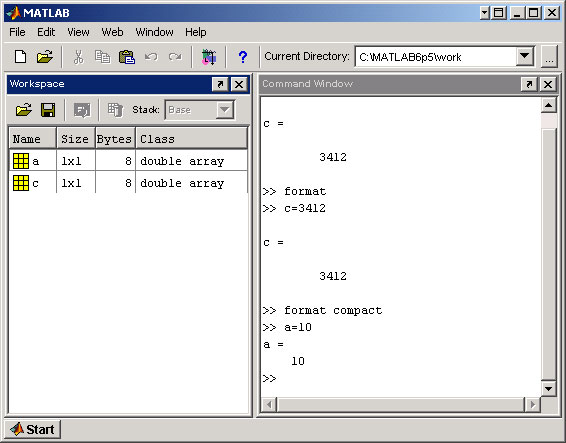
Task: Open Help with the blue question mark
Action: (243, 57)
